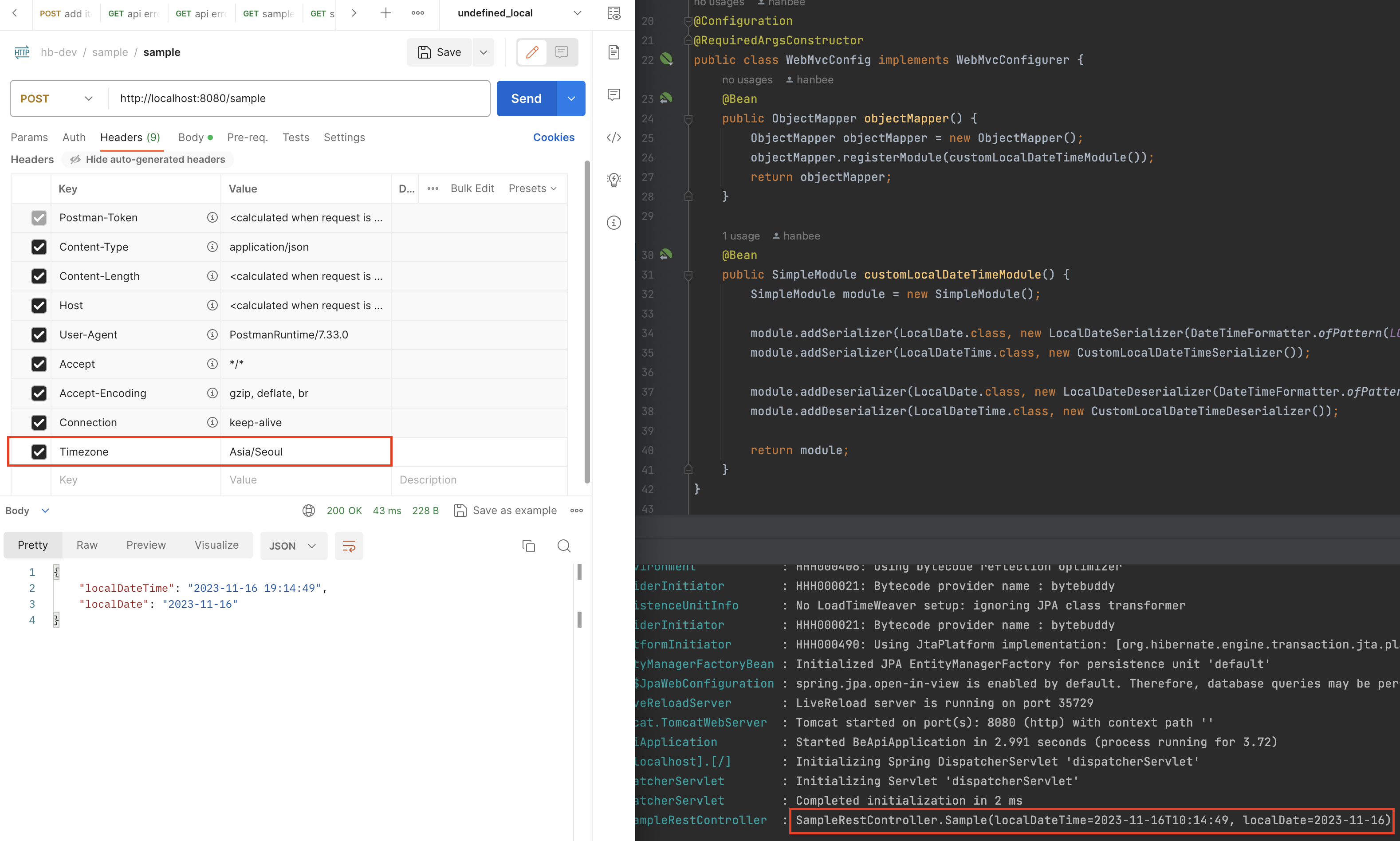The image size is (1400, 841).
Task: Copy the response body with copy icon
Action: pyautogui.click(x=528, y=546)
